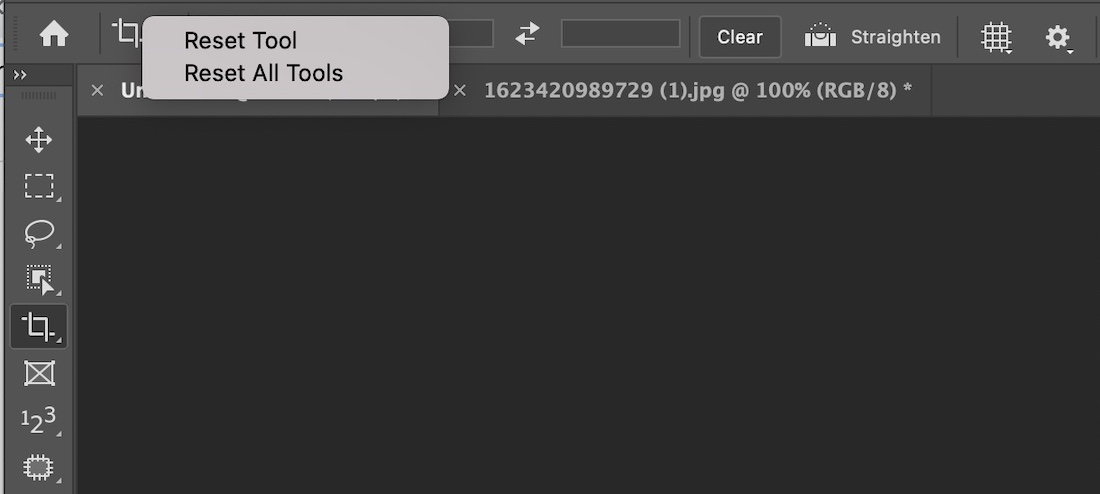1100x494 pixels.
Task: Open the Crop tool preset picker in the options bar
Action: click(x=127, y=33)
